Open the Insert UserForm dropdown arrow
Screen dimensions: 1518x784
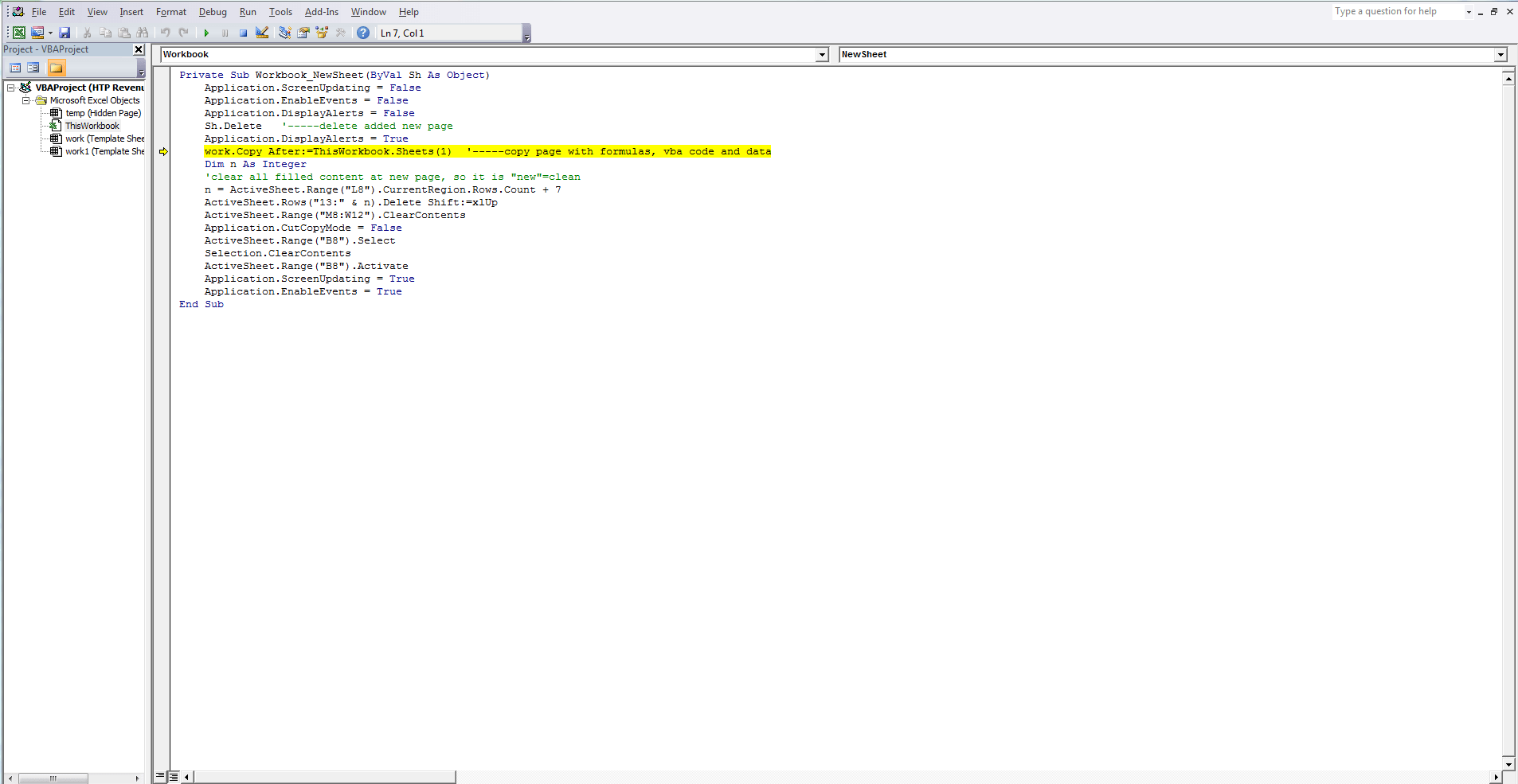coord(50,33)
